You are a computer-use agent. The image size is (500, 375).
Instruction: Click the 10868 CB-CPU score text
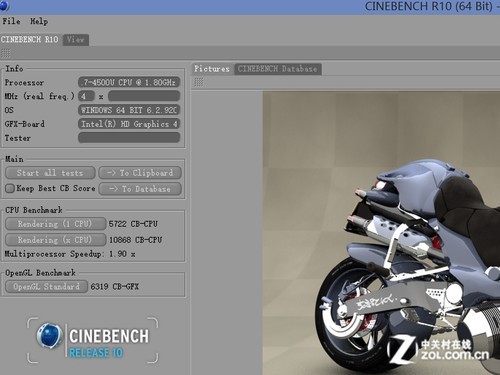(x=135, y=240)
